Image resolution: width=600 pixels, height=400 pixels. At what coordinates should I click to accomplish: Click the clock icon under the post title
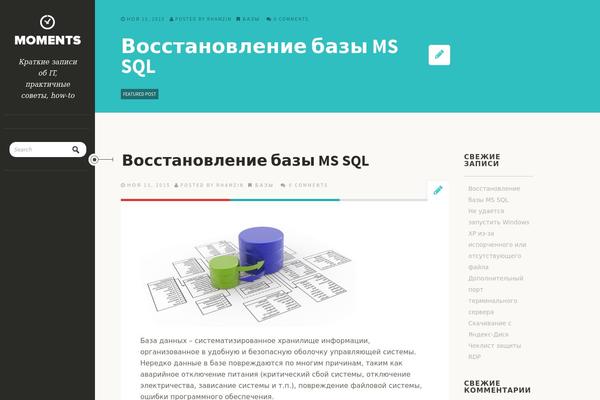(x=123, y=185)
